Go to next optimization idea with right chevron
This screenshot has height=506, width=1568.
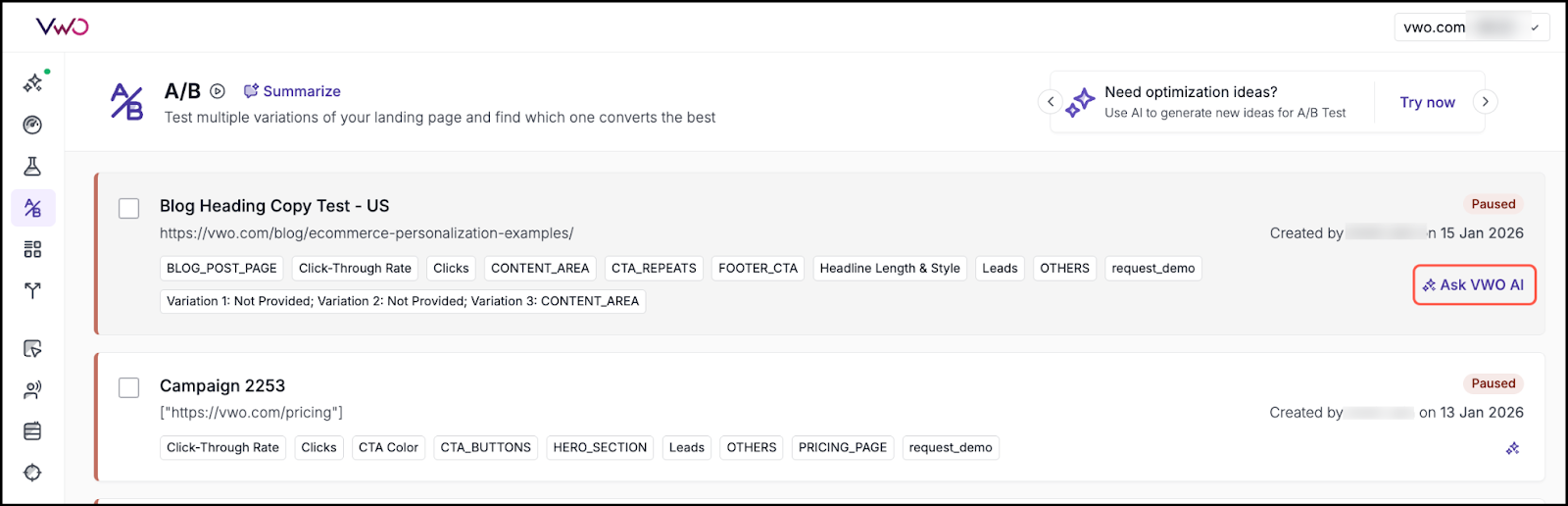click(1485, 101)
